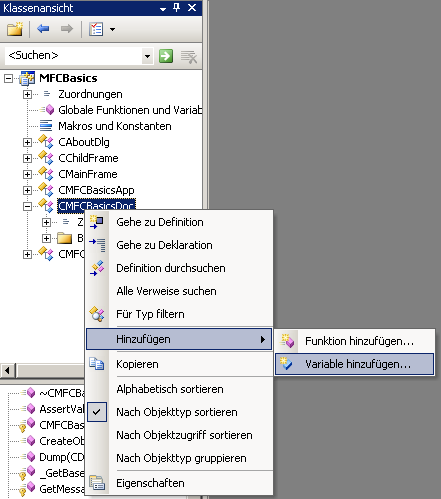
Task: Click the CMFCBasicsApp class icon
Action: [46, 190]
